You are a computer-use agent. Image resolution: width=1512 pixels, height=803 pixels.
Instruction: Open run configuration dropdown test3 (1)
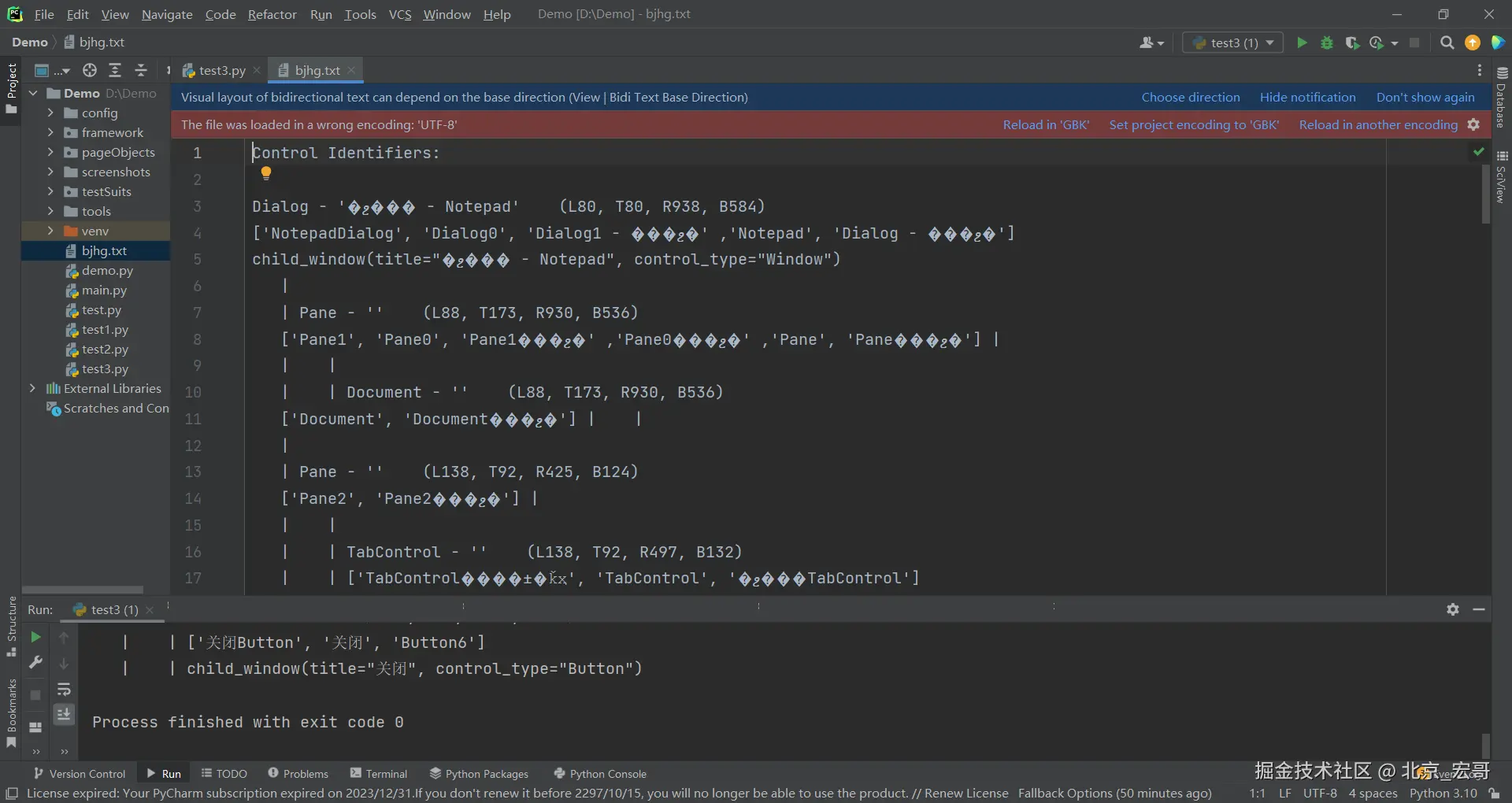(x=1233, y=43)
